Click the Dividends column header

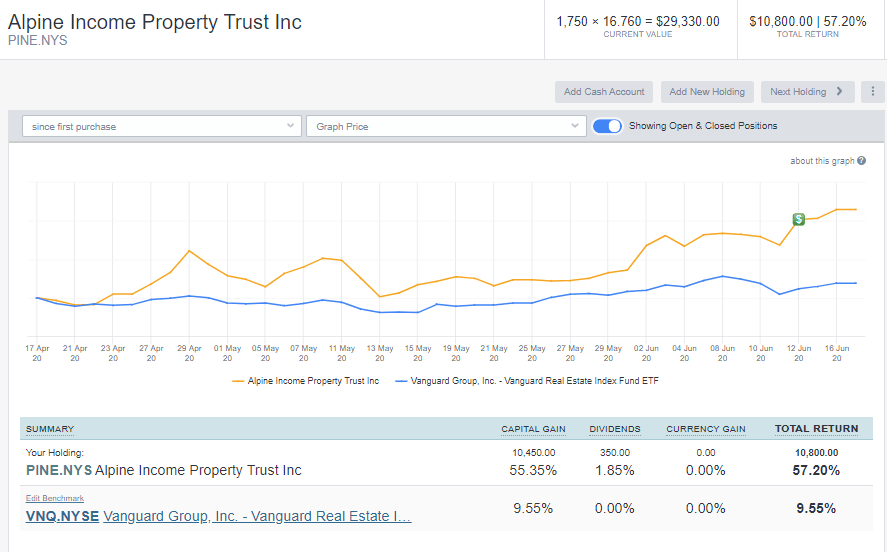(615, 429)
